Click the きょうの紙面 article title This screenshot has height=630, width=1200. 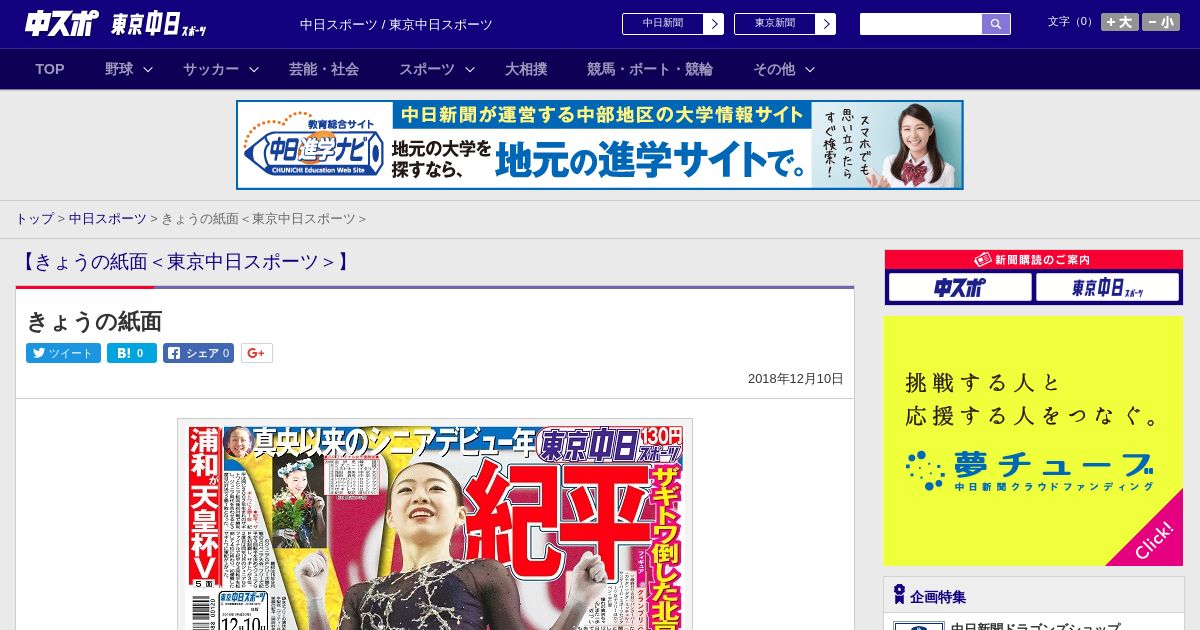[x=94, y=321]
